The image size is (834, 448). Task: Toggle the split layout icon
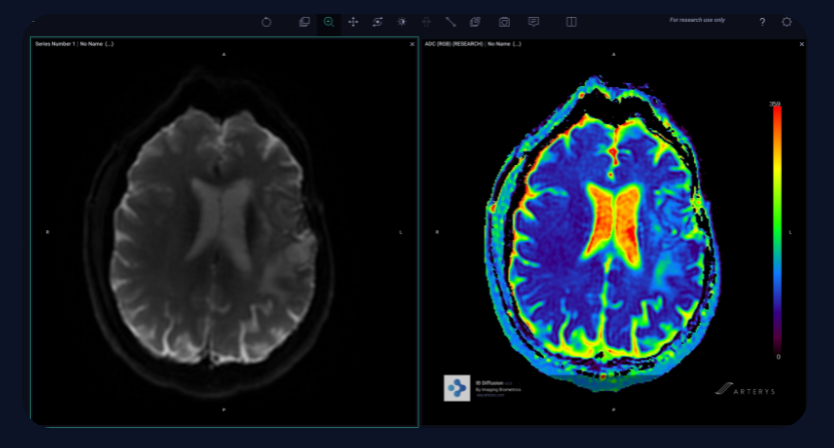(x=571, y=22)
